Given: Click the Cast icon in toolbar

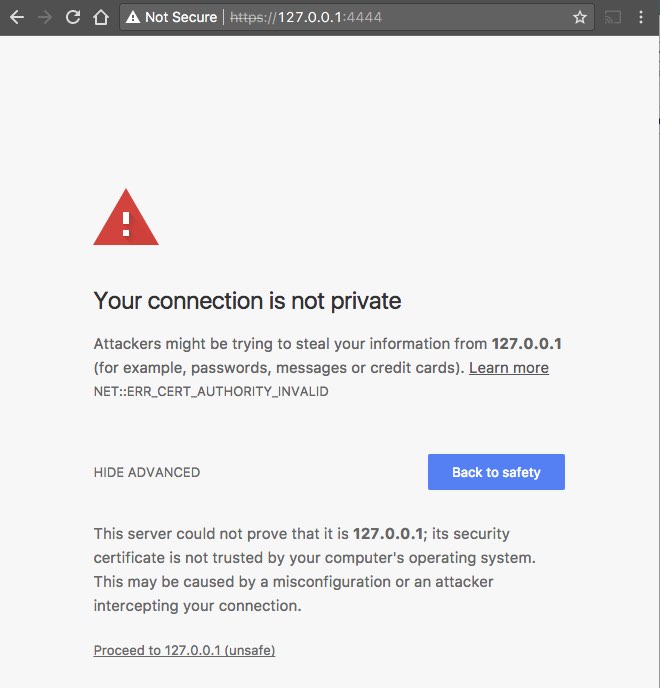Looking at the screenshot, I should [x=612, y=17].
